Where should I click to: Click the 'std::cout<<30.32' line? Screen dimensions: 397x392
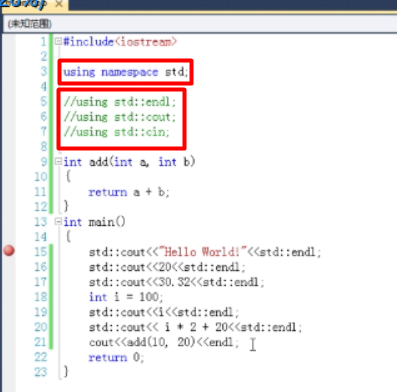[x=176, y=282]
